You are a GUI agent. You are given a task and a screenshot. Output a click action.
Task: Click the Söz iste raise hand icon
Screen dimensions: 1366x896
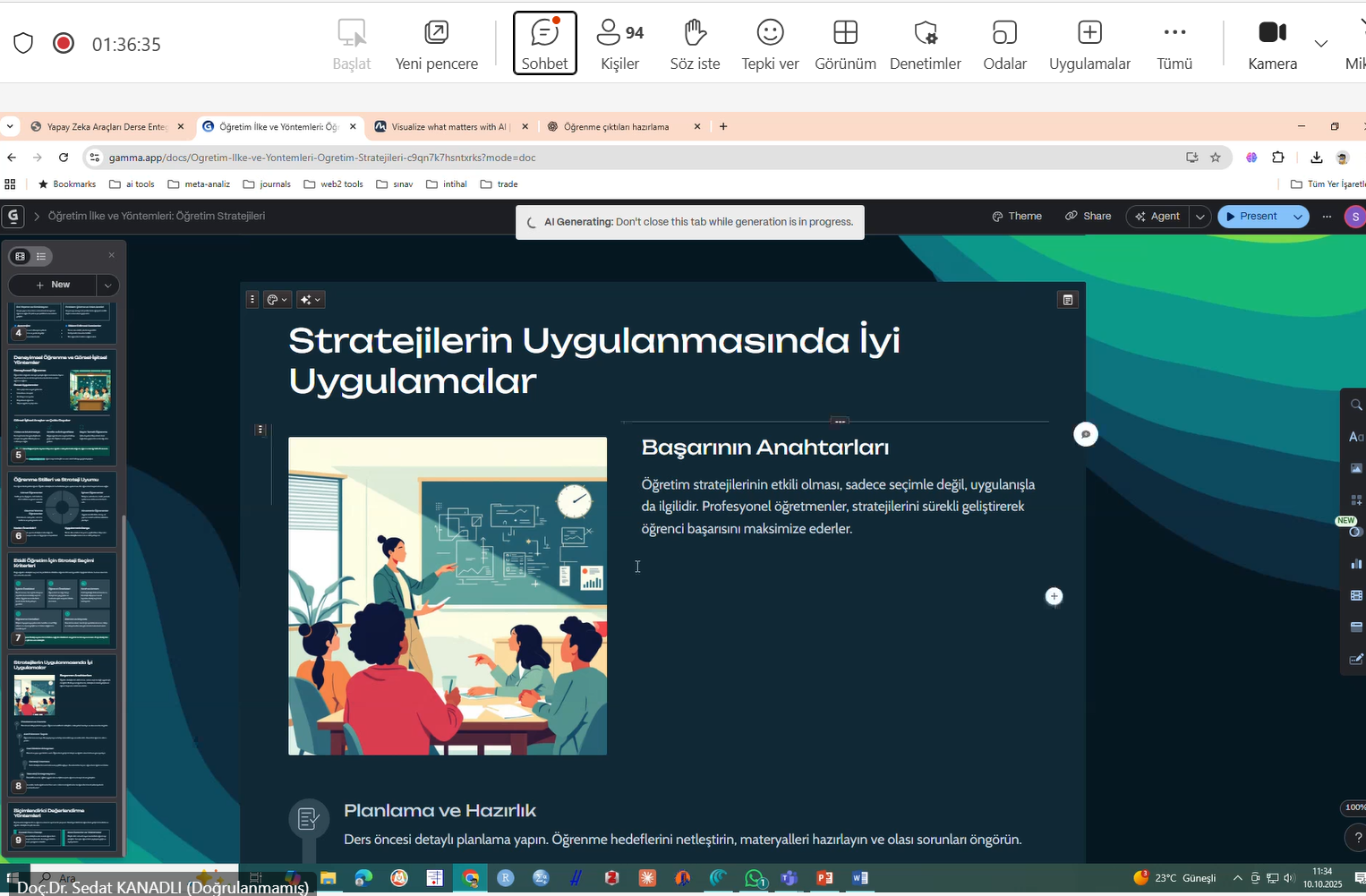point(695,33)
